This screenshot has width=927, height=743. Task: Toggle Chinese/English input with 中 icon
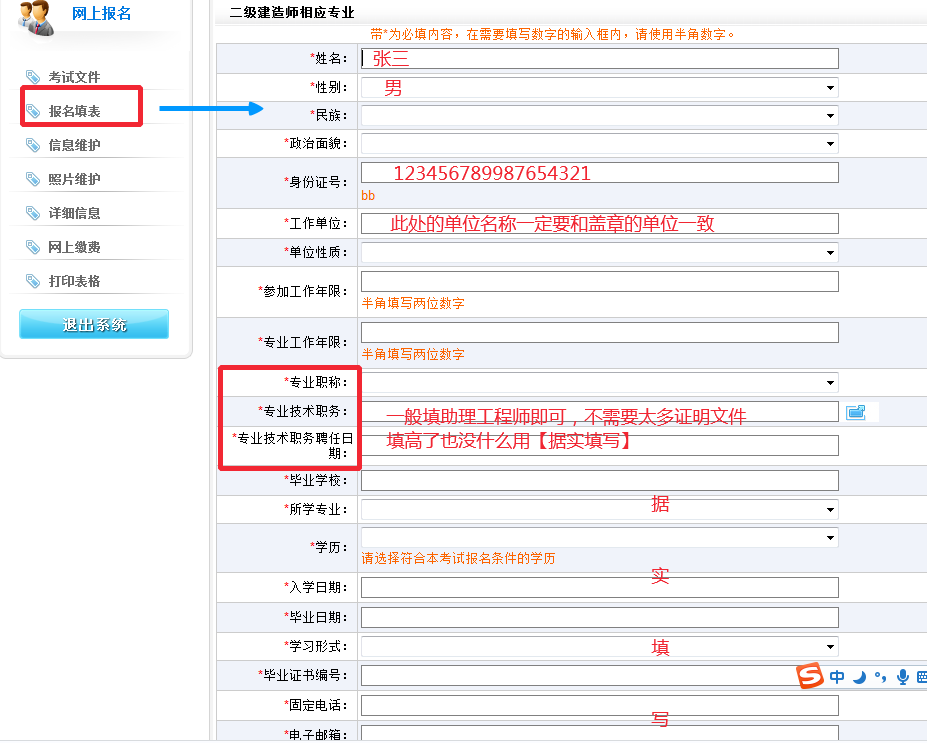click(x=837, y=677)
